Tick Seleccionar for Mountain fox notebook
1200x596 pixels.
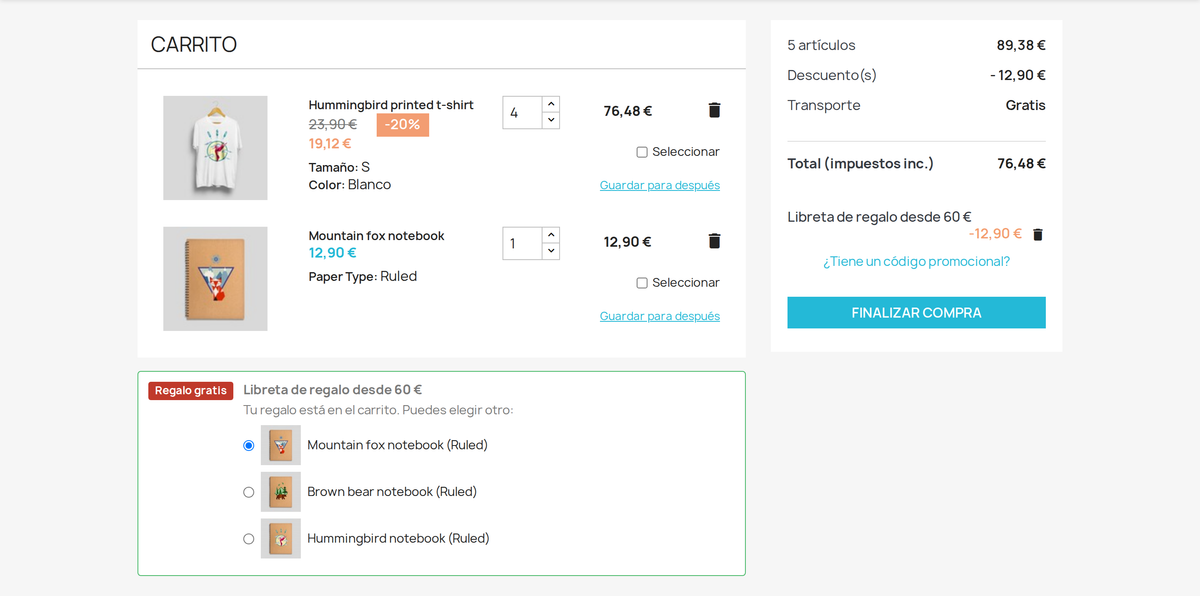642,283
